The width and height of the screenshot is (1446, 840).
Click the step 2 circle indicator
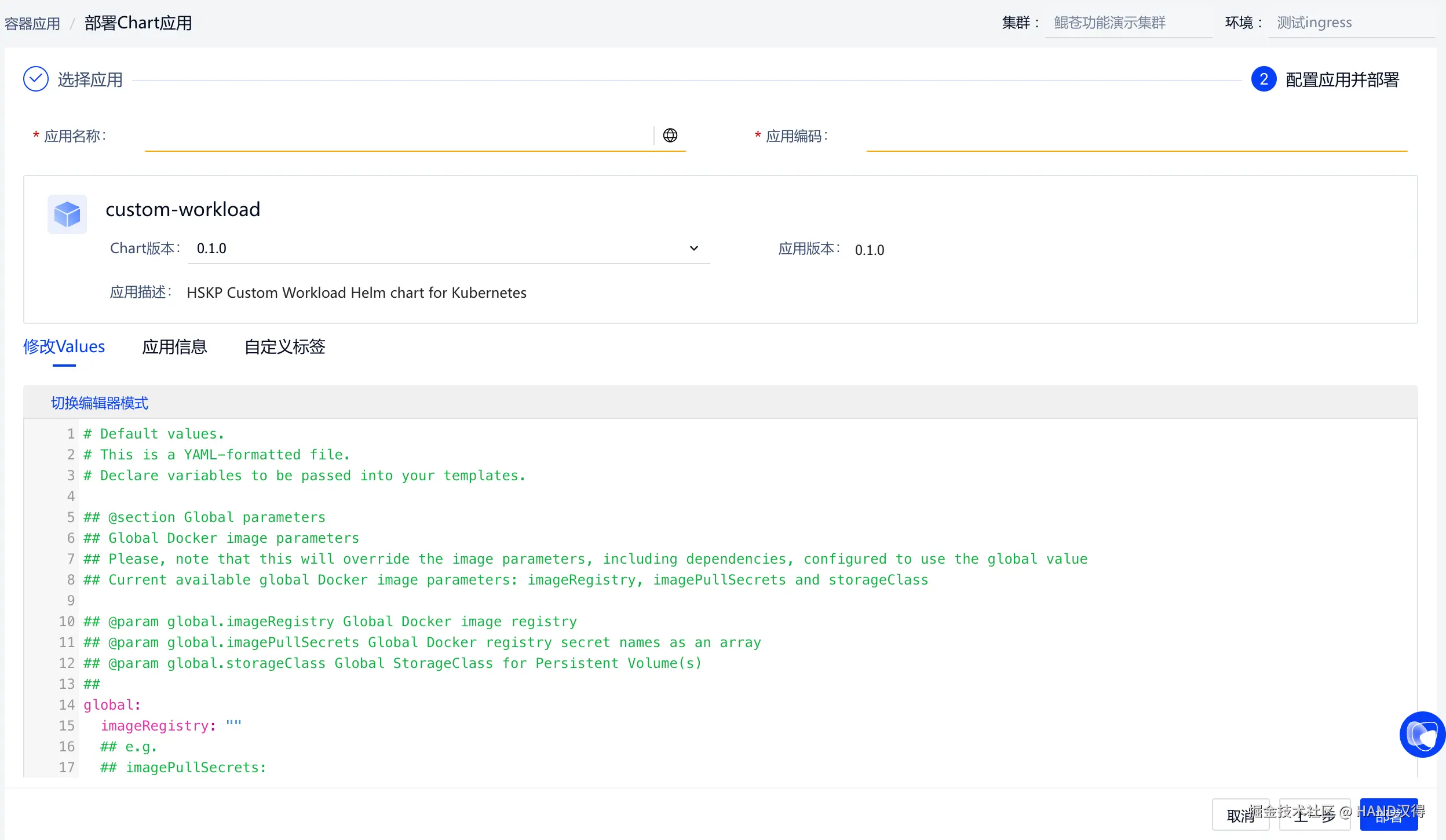tap(1264, 79)
